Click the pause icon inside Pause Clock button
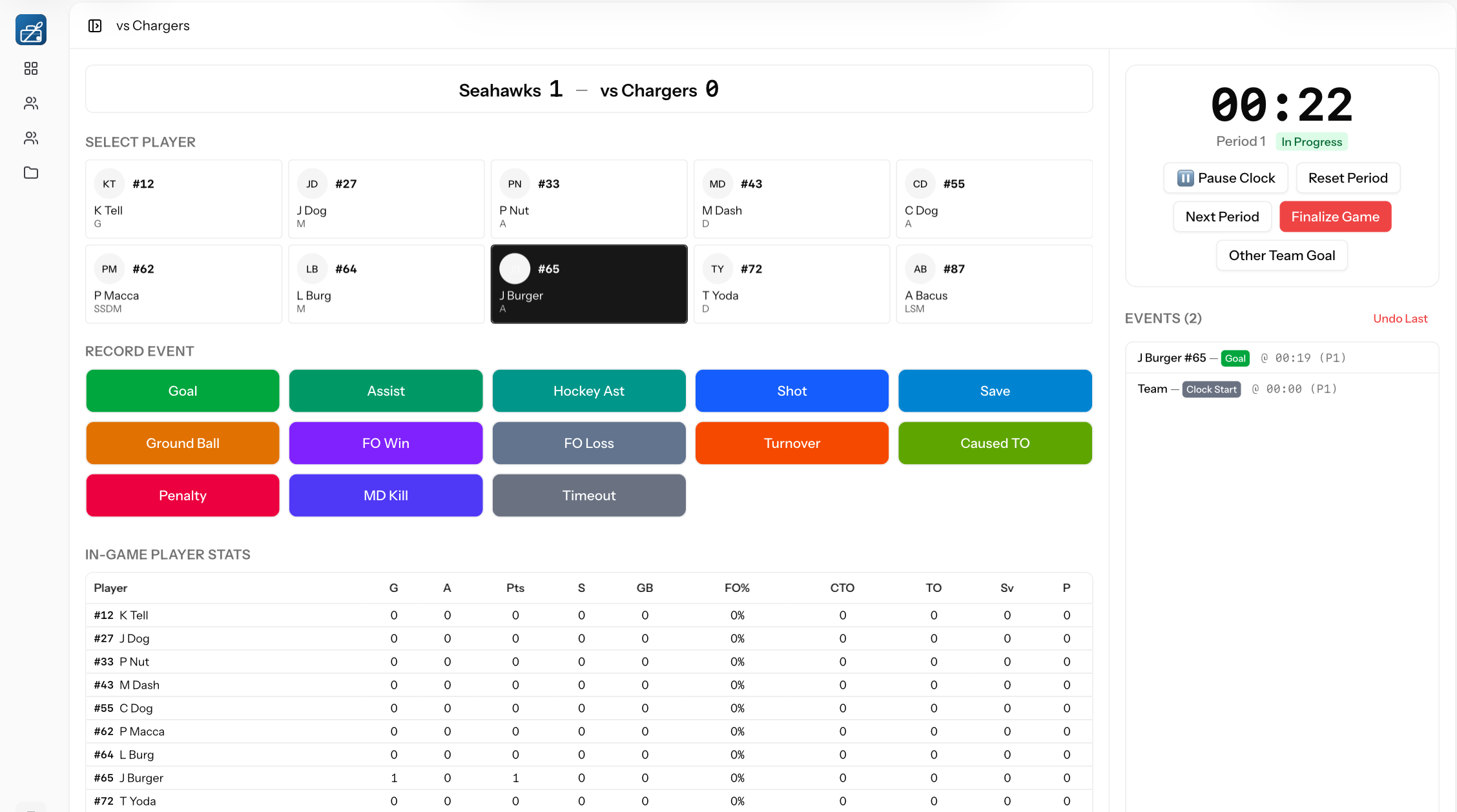The image size is (1457, 812). click(1185, 178)
